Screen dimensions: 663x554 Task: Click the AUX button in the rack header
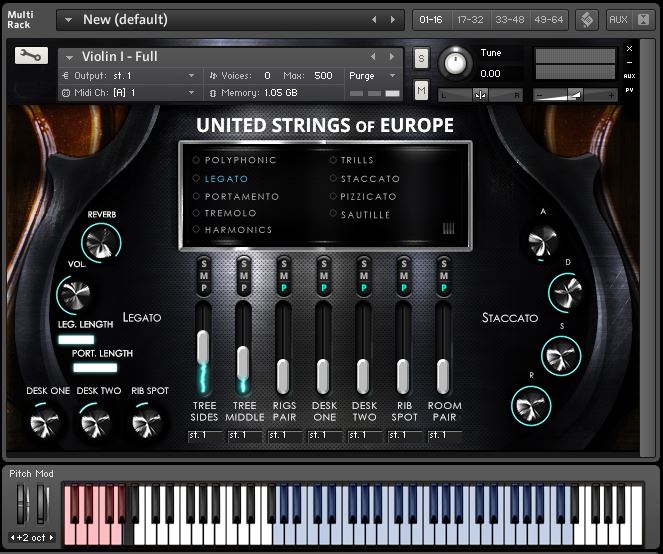[x=618, y=19]
